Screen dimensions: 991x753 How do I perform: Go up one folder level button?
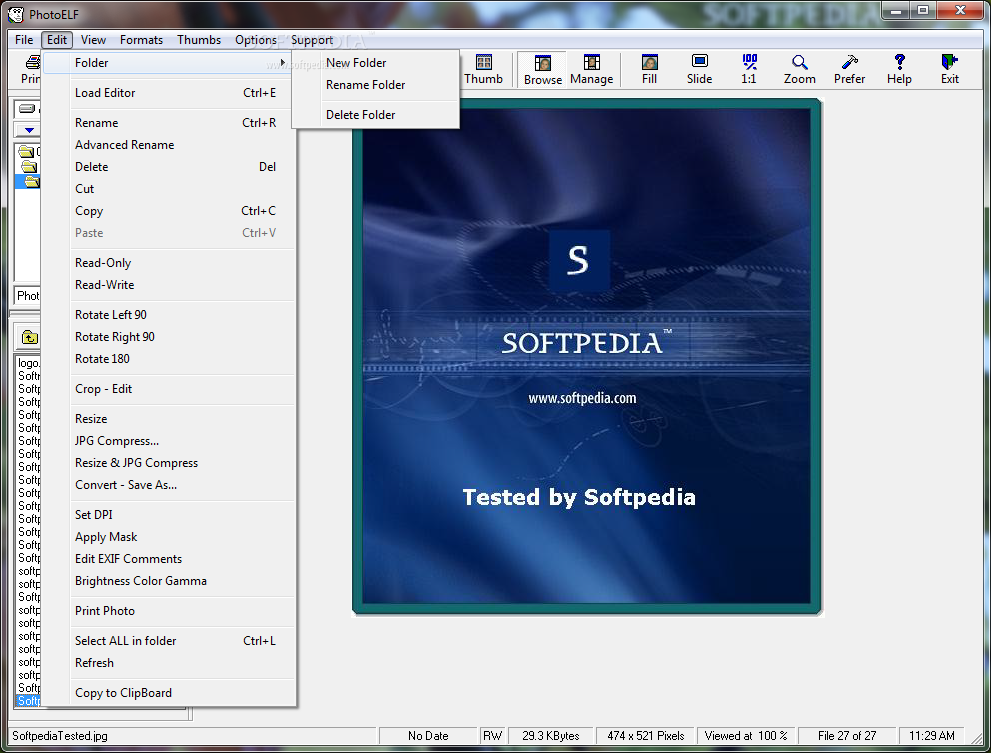pos(30,337)
